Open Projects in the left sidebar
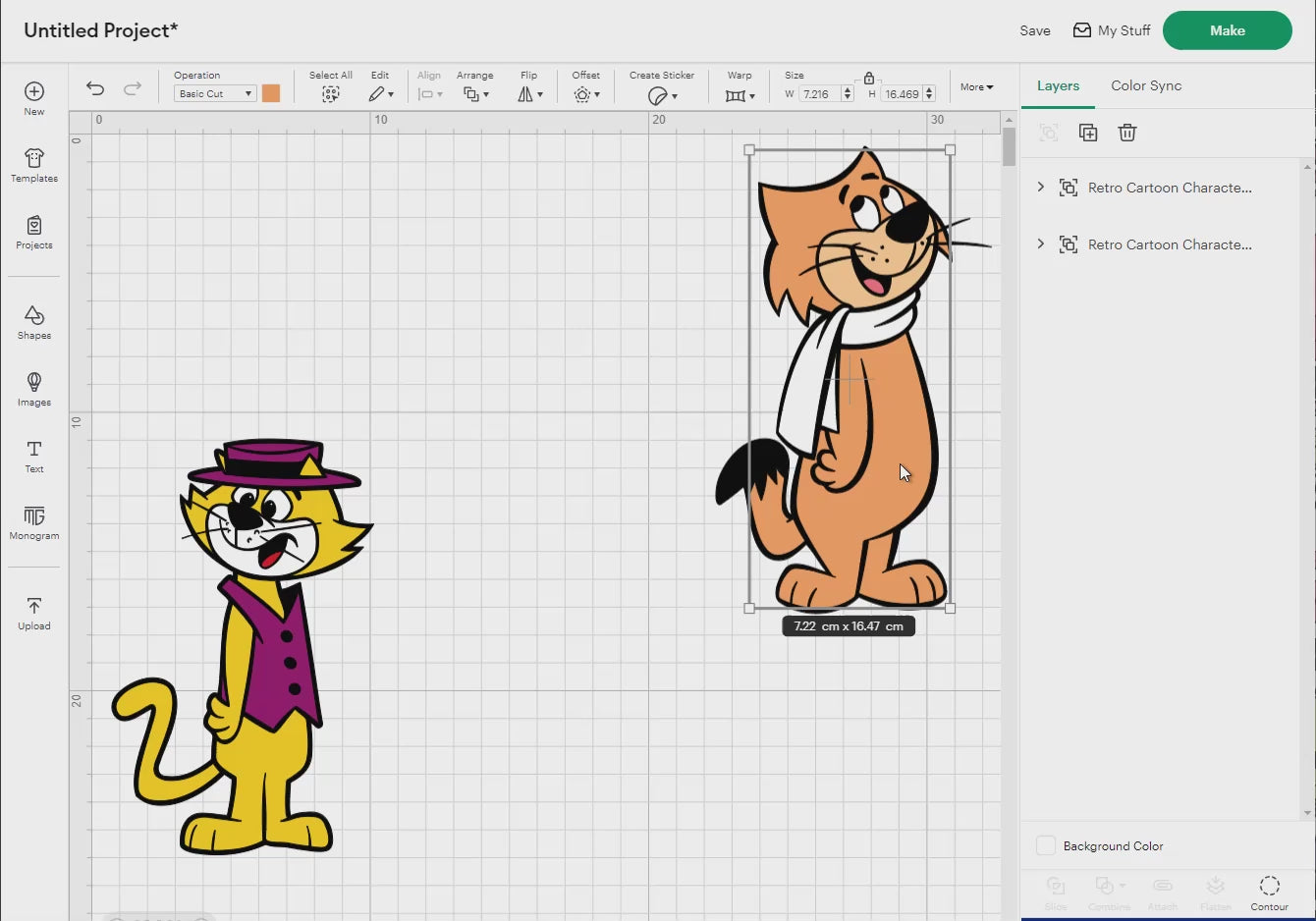 coord(34,232)
